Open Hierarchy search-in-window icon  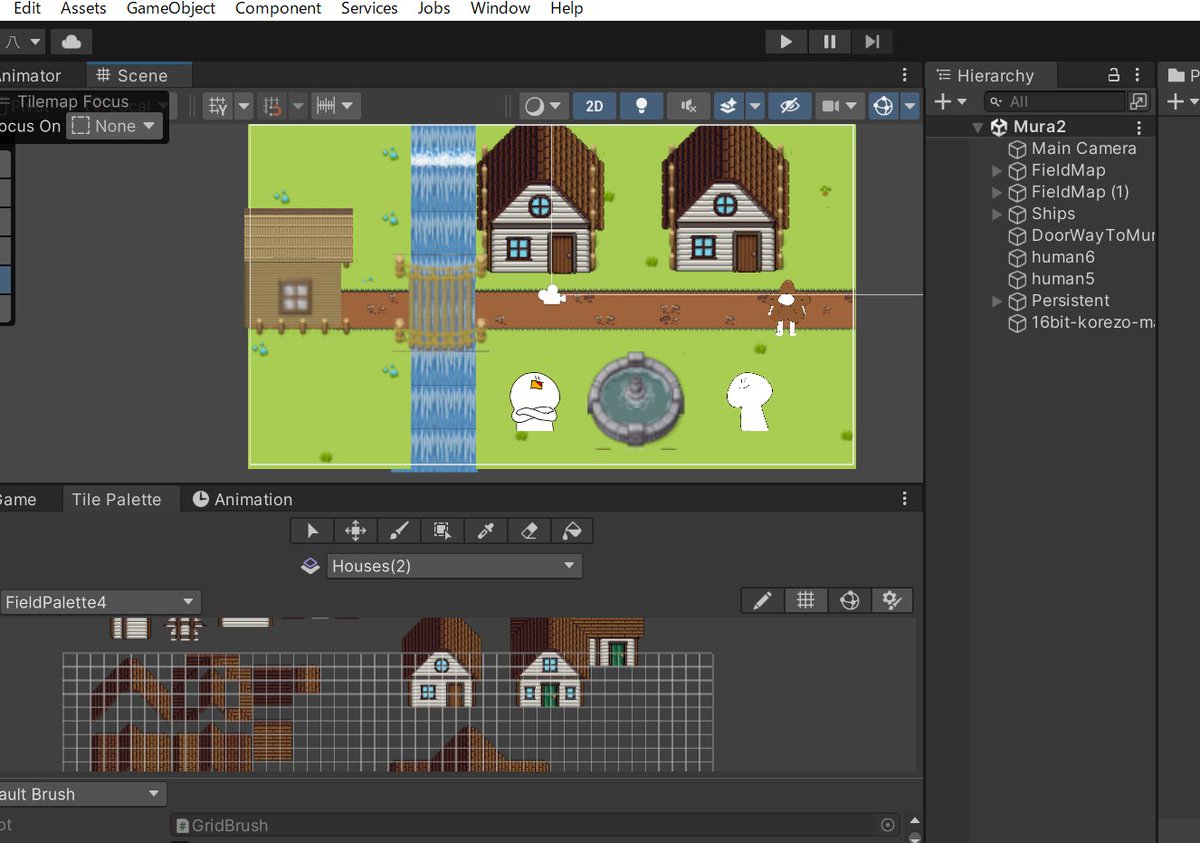coord(1139,102)
